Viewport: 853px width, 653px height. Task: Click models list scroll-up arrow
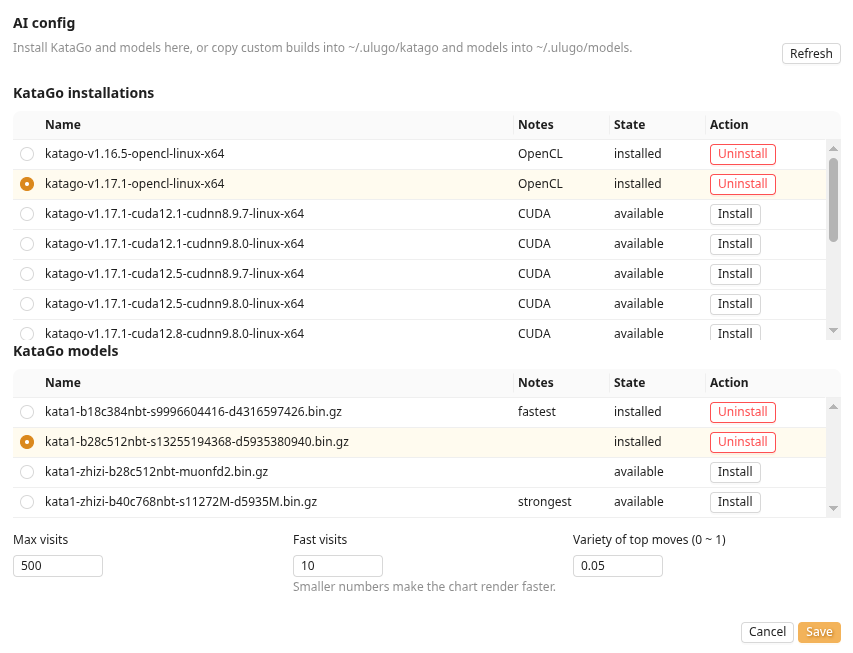click(833, 406)
